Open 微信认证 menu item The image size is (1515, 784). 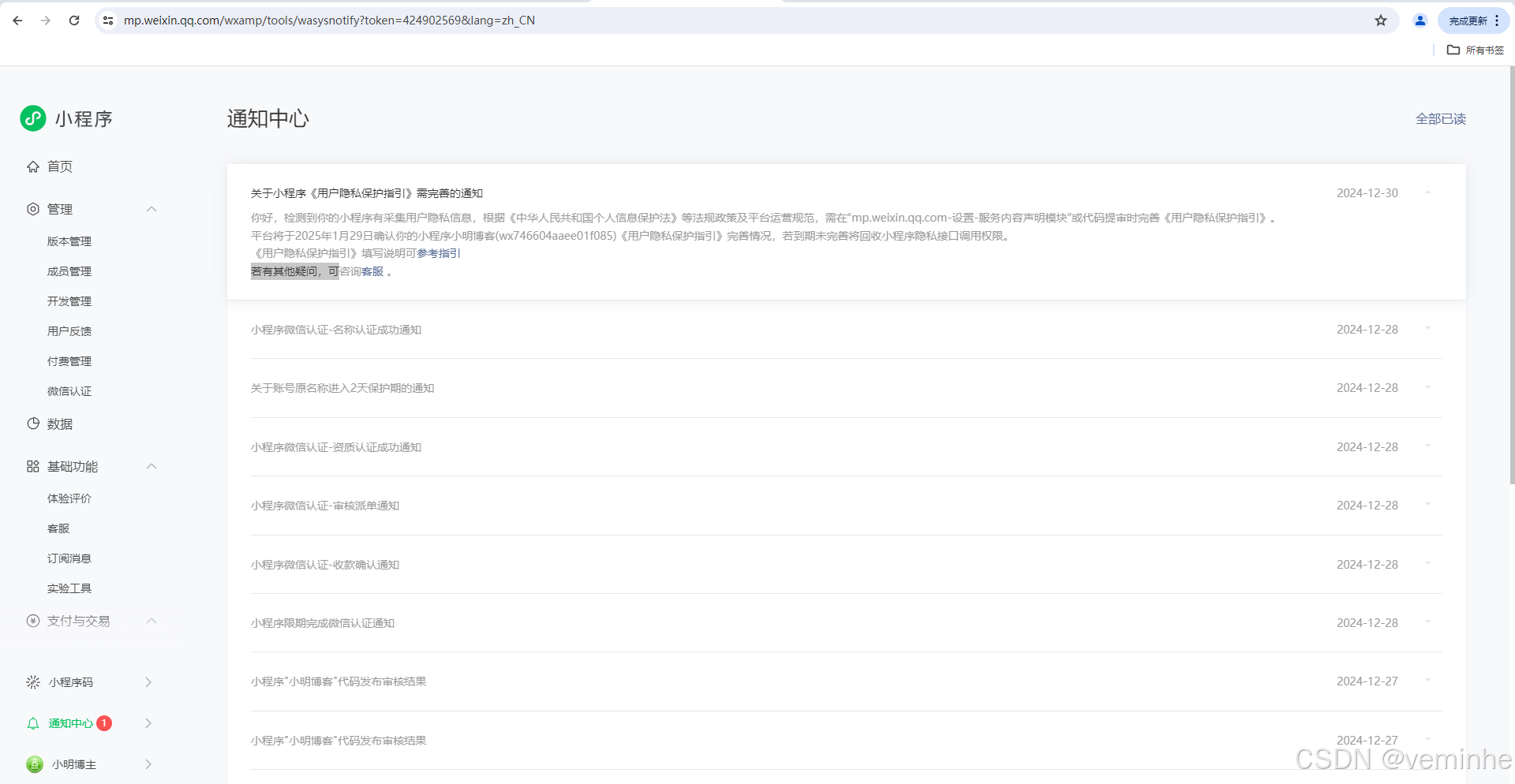(x=69, y=391)
